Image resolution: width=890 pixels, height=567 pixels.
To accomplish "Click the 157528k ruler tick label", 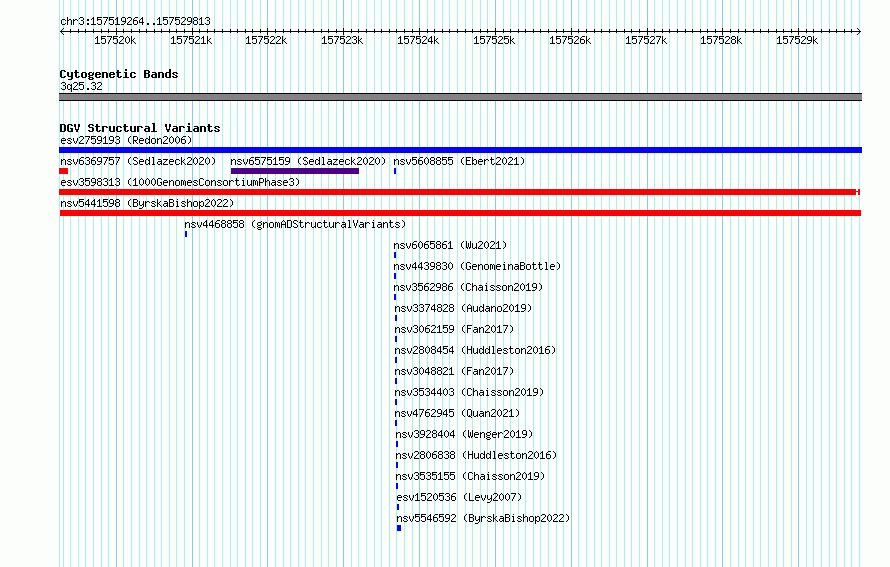I will pos(721,40).
